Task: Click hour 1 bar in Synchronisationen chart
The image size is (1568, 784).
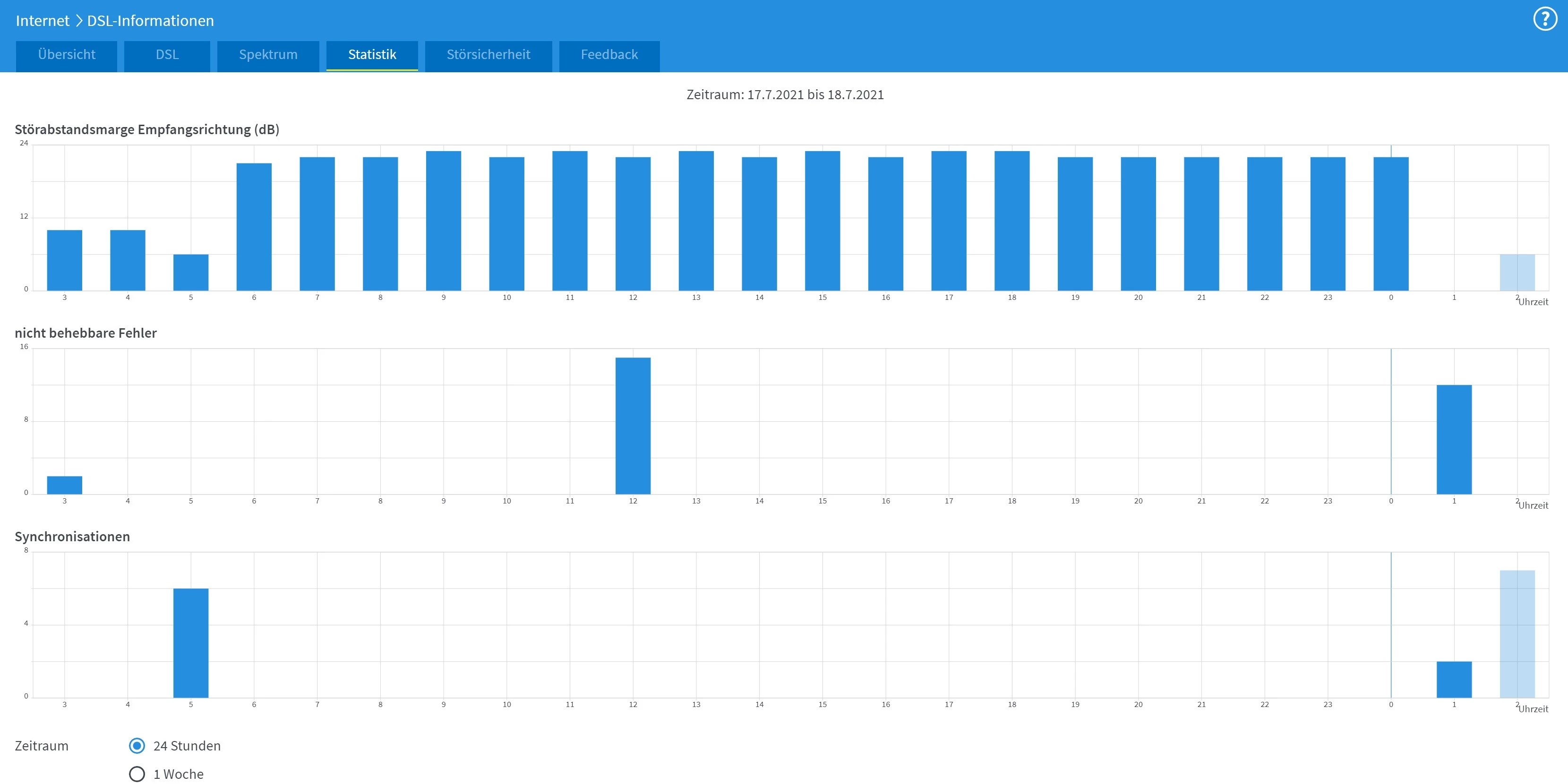Action: 1454,679
